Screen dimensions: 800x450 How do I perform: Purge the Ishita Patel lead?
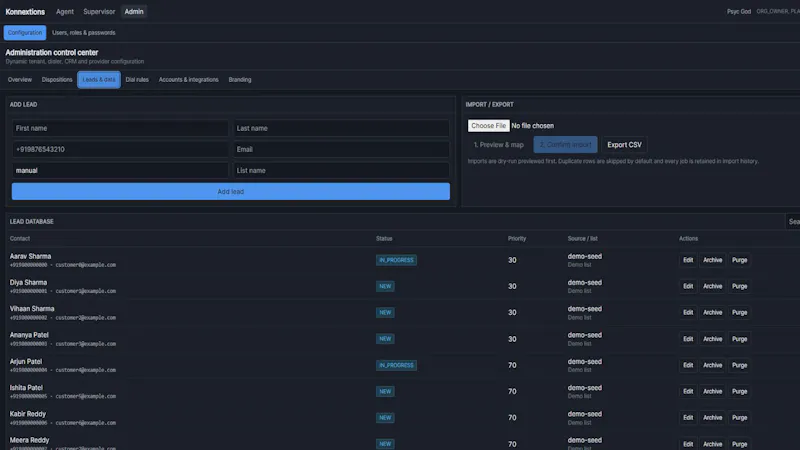tap(739, 391)
